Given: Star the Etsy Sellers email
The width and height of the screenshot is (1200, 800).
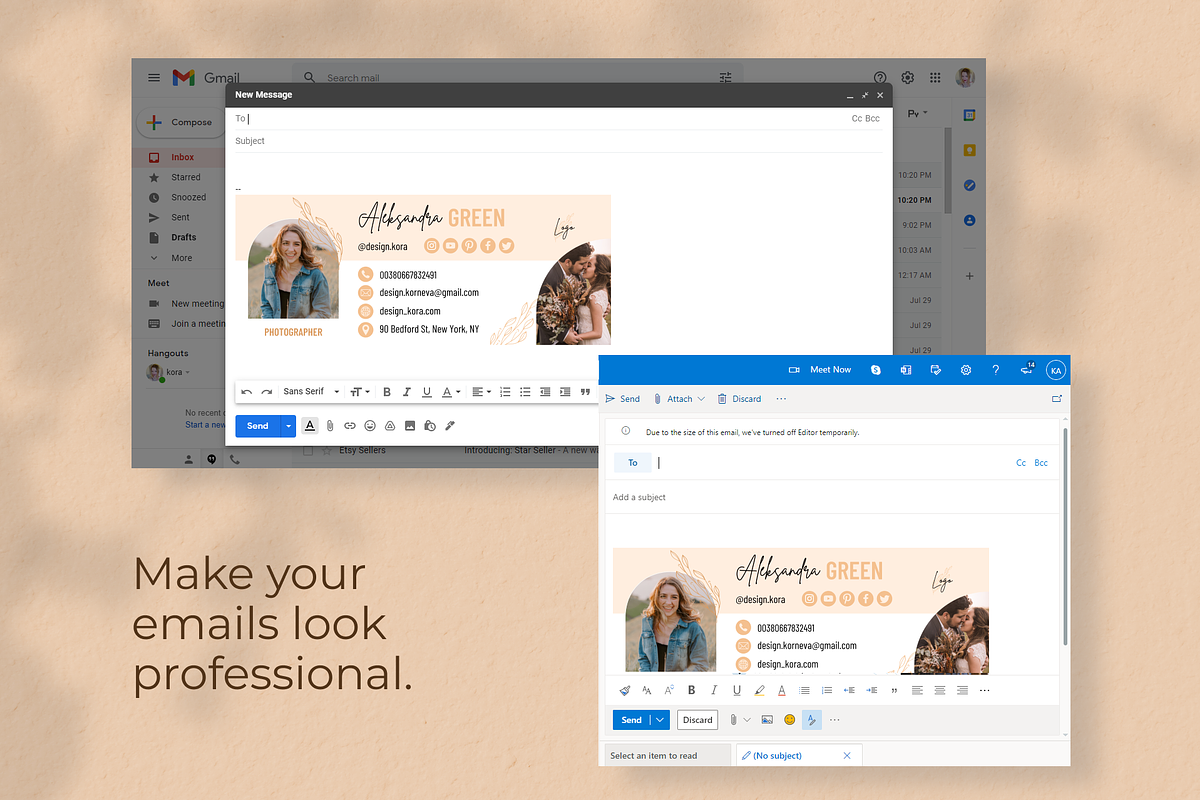Looking at the screenshot, I should 326,451.
